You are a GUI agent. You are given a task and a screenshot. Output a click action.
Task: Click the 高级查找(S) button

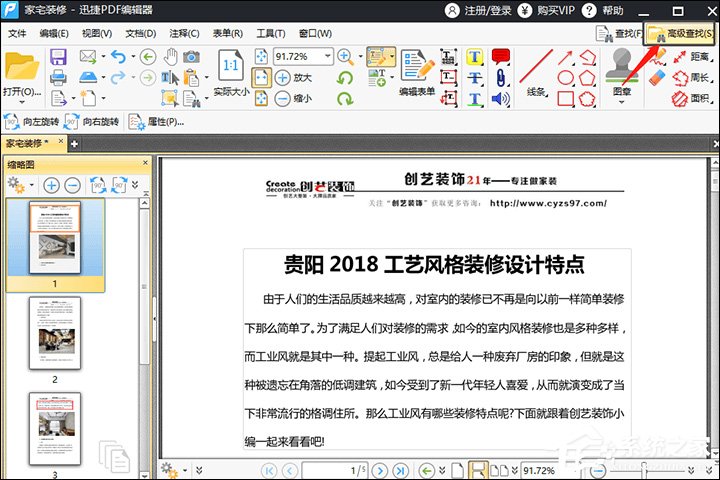(680, 34)
